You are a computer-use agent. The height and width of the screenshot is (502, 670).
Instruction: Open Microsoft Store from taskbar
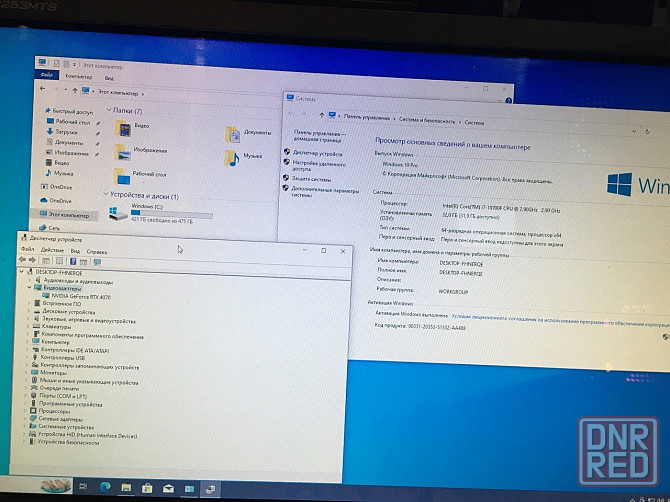click(x=147, y=487)
